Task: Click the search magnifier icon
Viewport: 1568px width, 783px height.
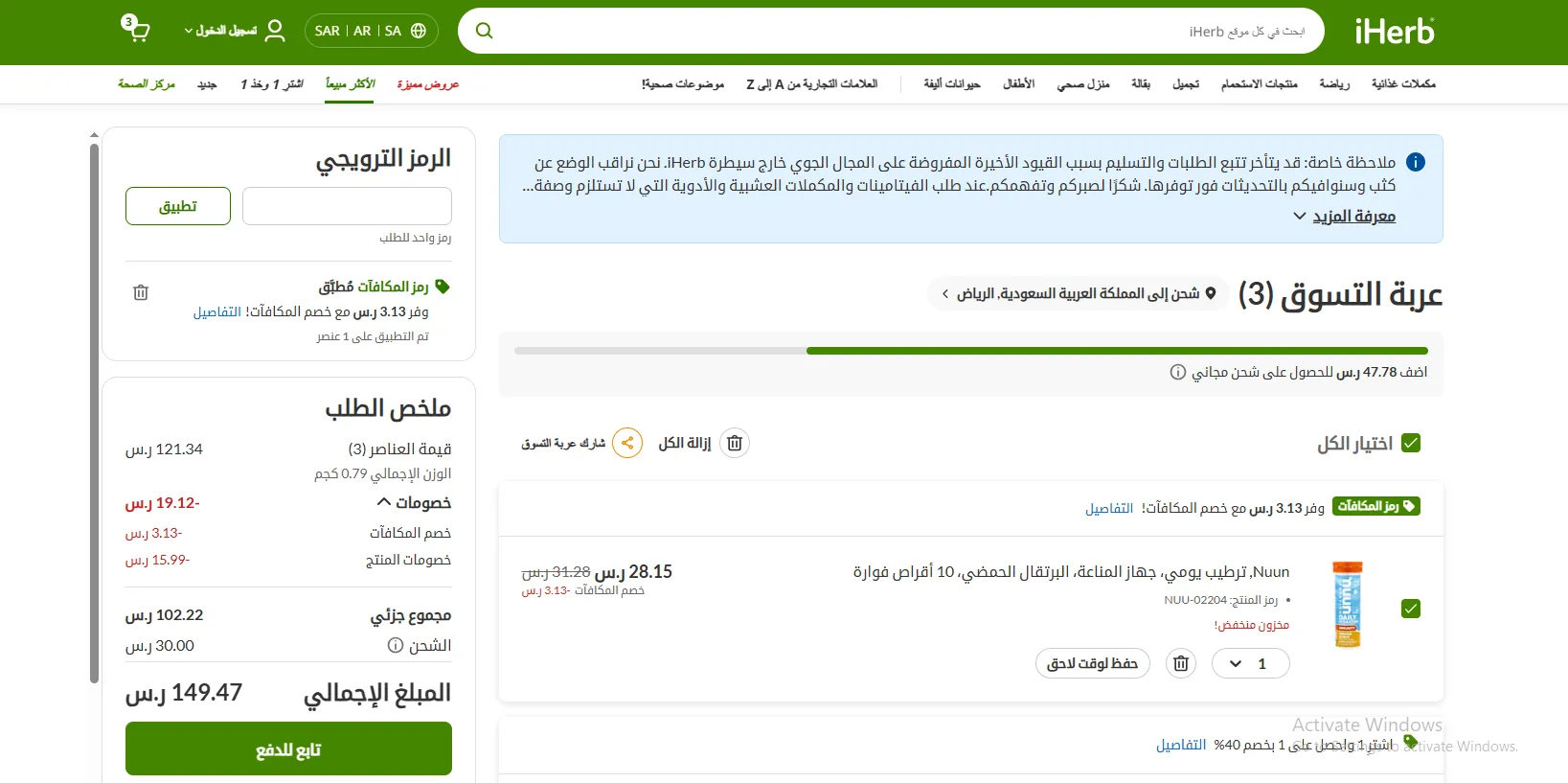Action: click(485, 31)
